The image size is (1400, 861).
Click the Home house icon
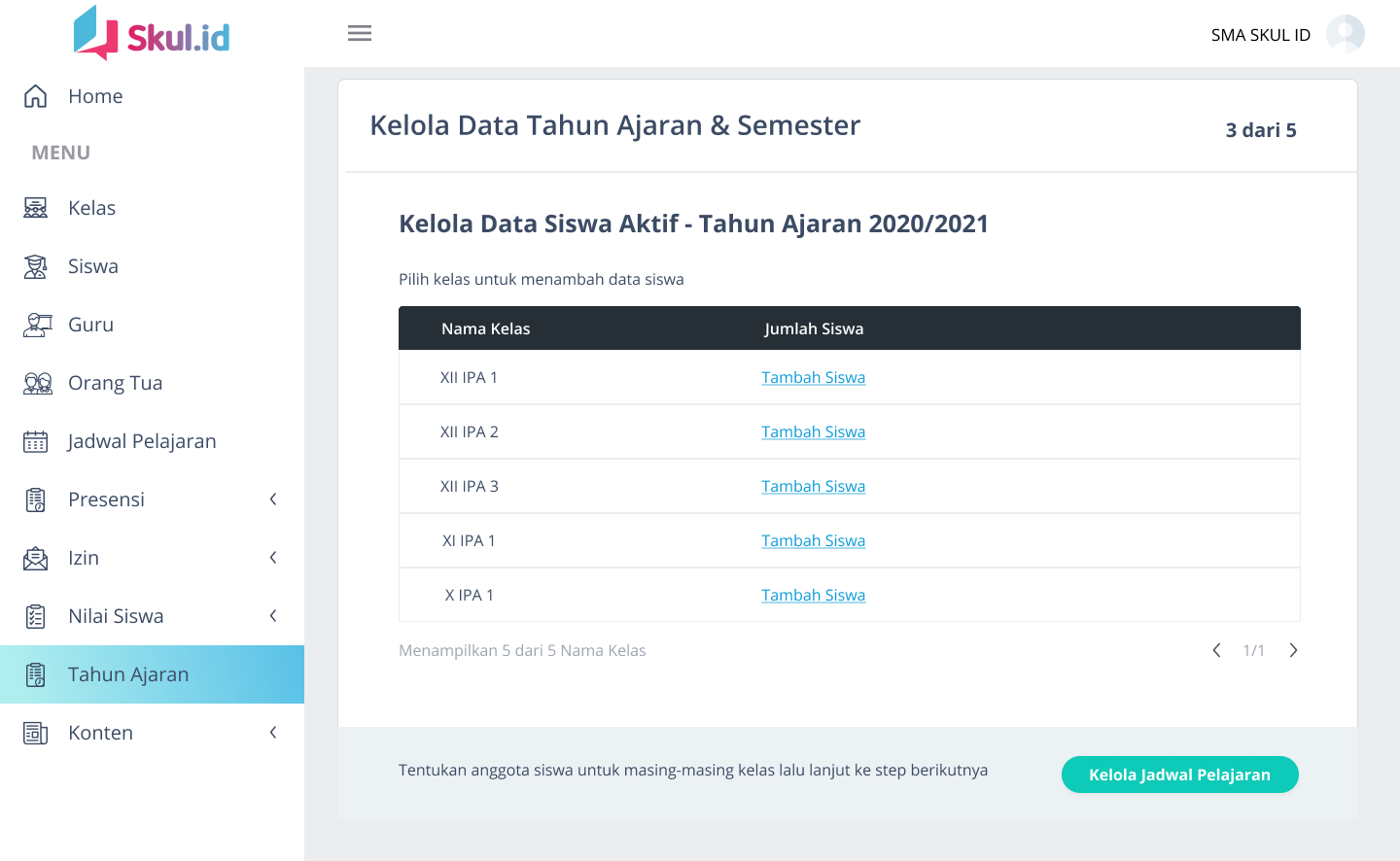coord(36,96)
